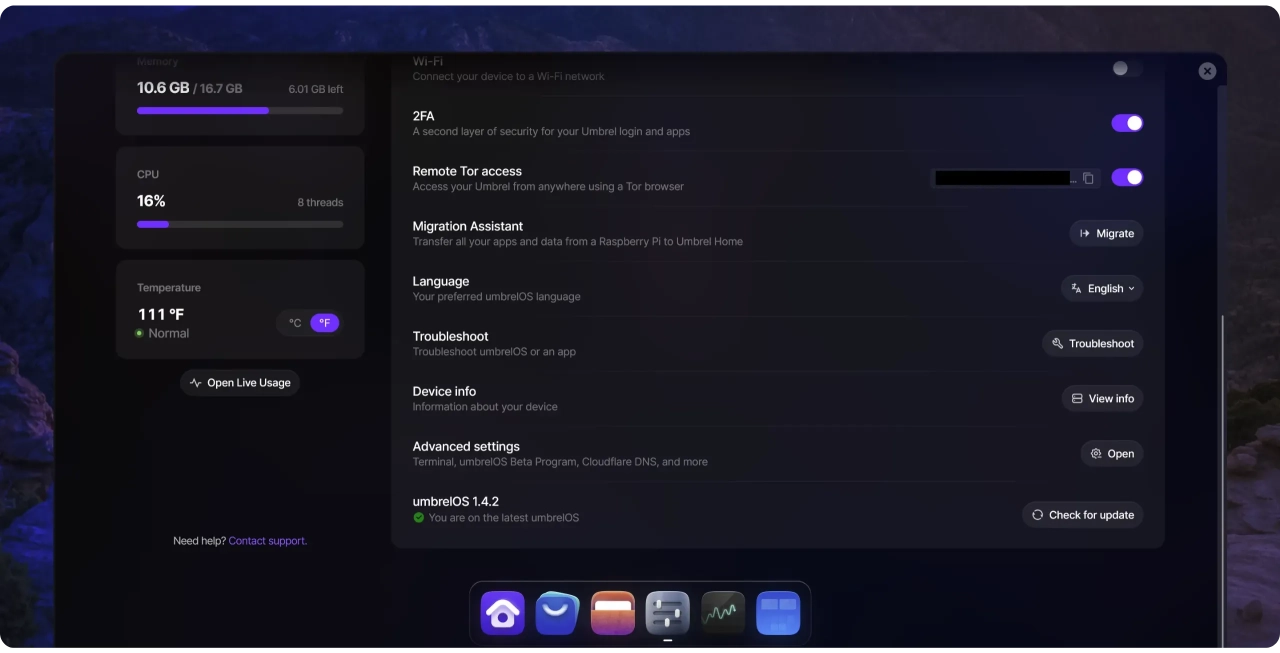Launch the App Store from the dock
Viewport: 1280px width, 653px height.
[x=557, y=613]
